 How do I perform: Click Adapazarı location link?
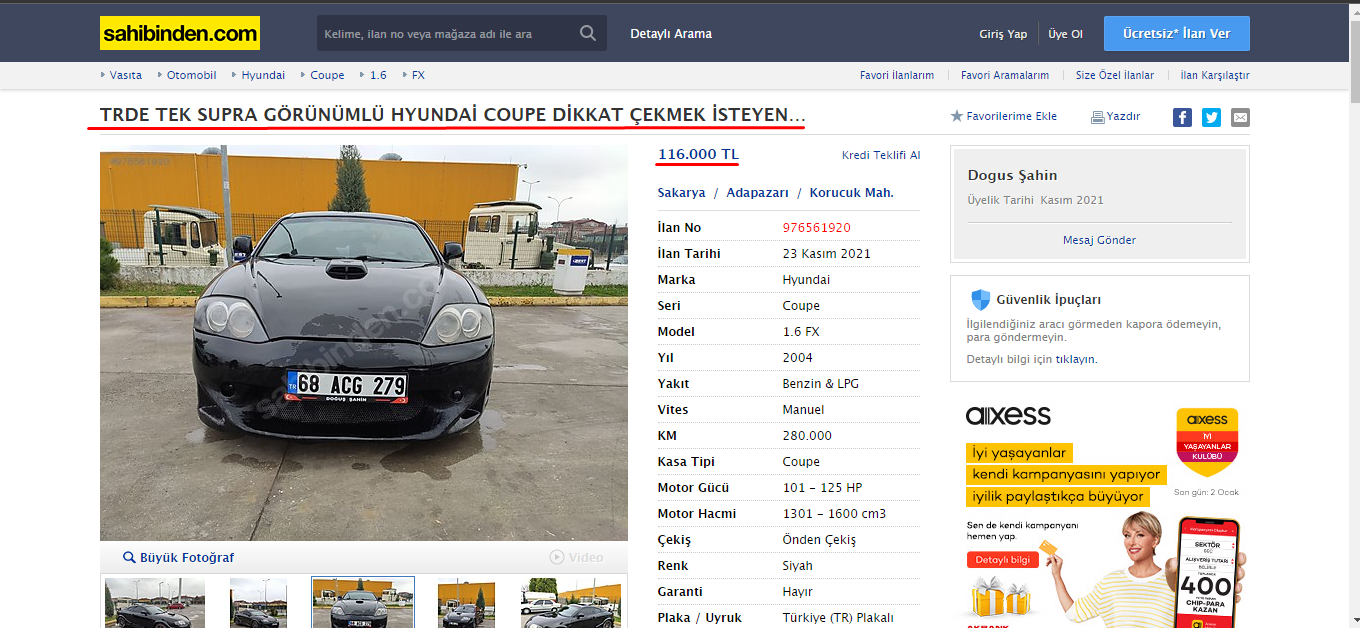(757, 192)
